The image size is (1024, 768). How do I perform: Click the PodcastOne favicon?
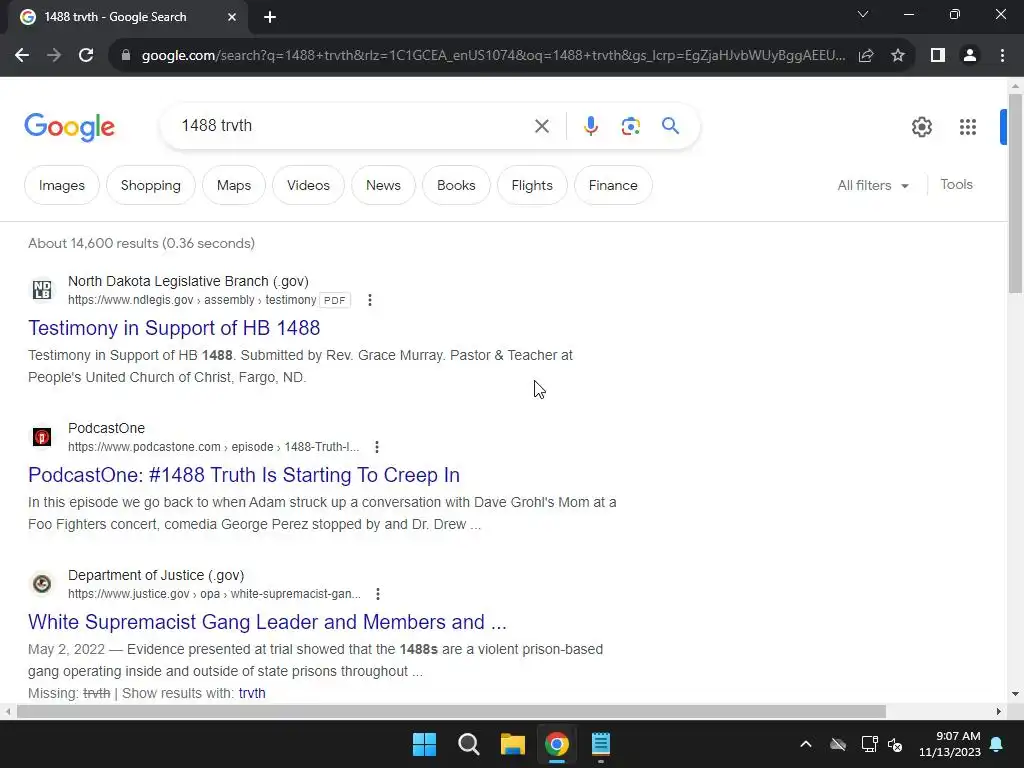(x=42, y=436)
